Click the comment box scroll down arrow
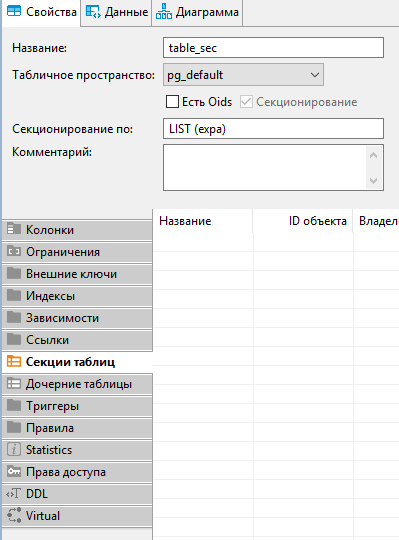The image size is (399, 540). click(x=374, y=180)
